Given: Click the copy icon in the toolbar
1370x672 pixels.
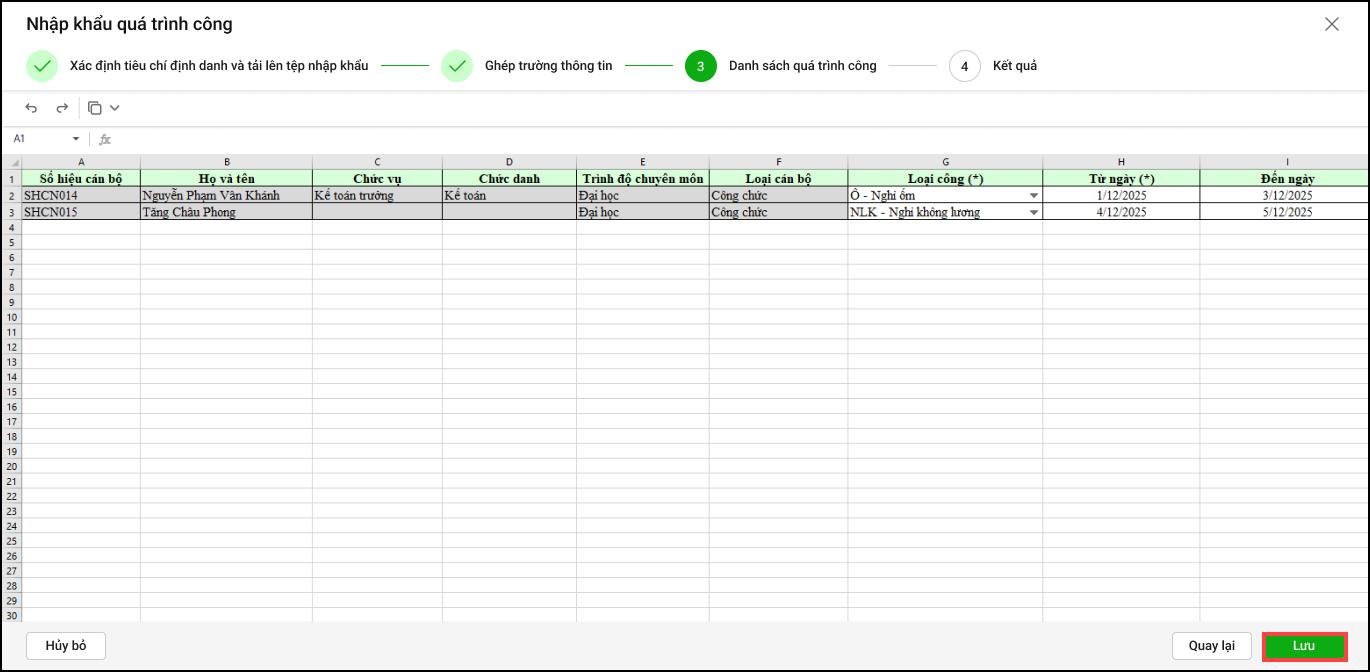Looking at the screenshot, I should point(95,108).
